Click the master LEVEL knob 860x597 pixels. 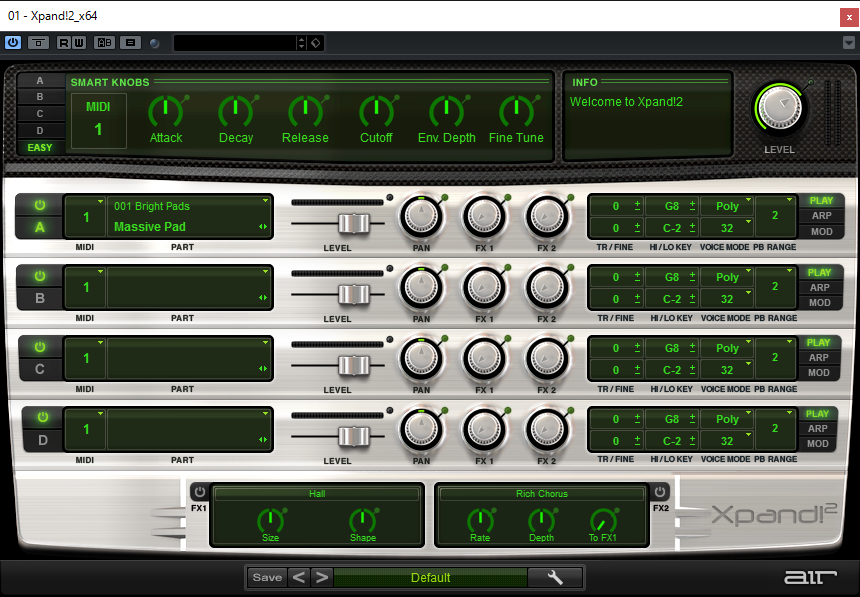click(779, 109)
